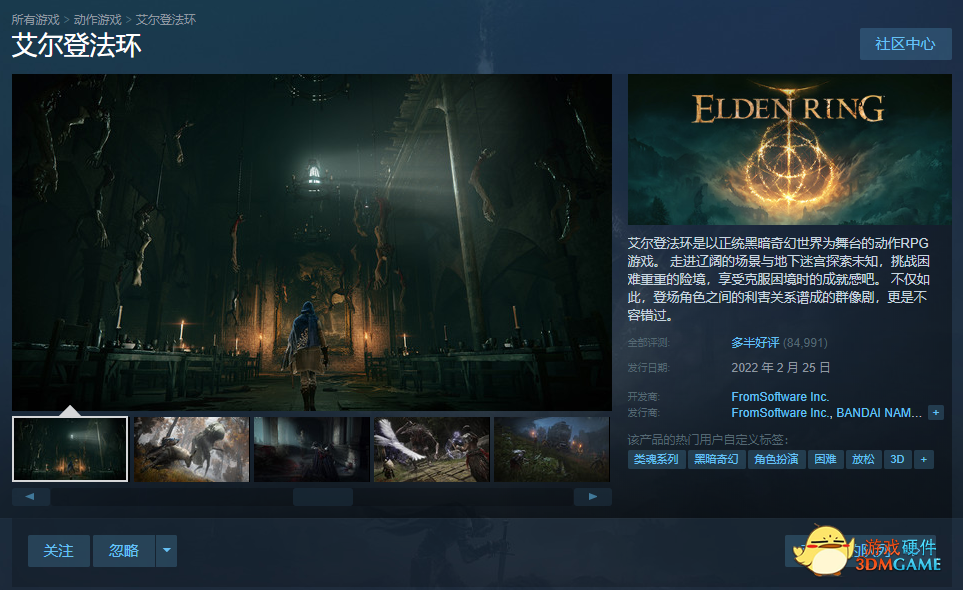Follow the game with 关注 button

[x=59, y=551]
